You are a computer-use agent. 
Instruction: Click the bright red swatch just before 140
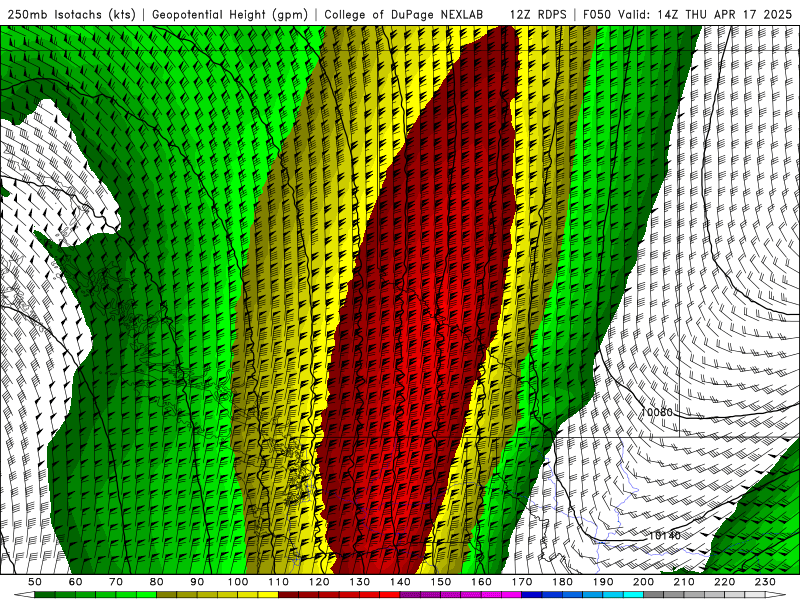click(x=390, y=595)
